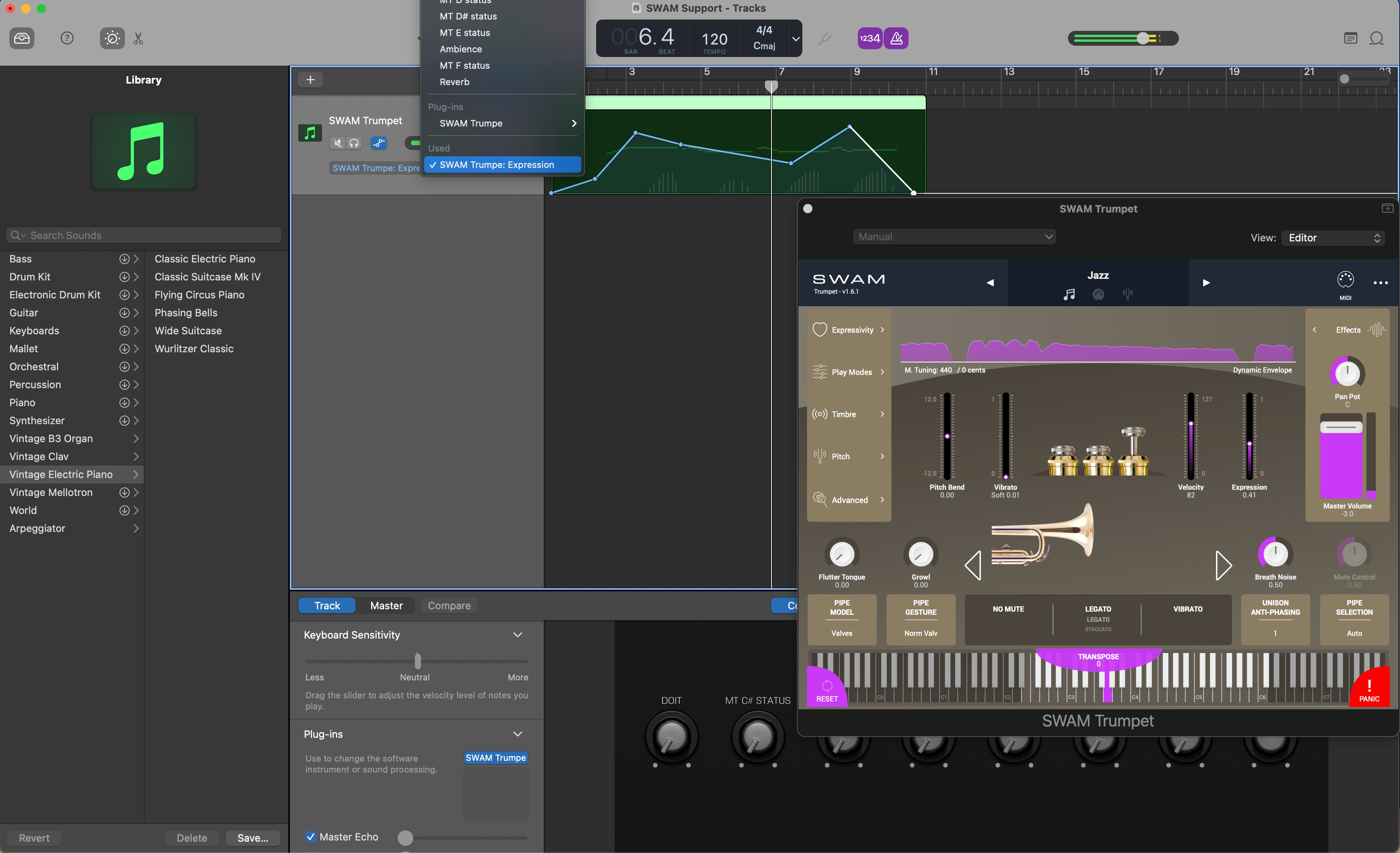Open time signature and key dropdown arrow

(795, 39)
